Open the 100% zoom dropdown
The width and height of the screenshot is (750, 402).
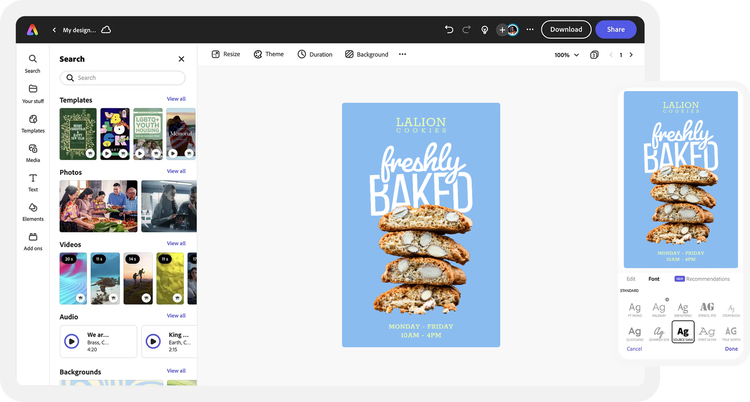tap(567, 55)
